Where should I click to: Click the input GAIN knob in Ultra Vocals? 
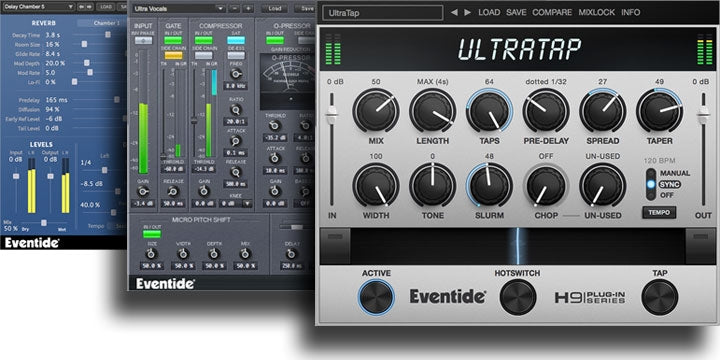[x=144, y=192]
